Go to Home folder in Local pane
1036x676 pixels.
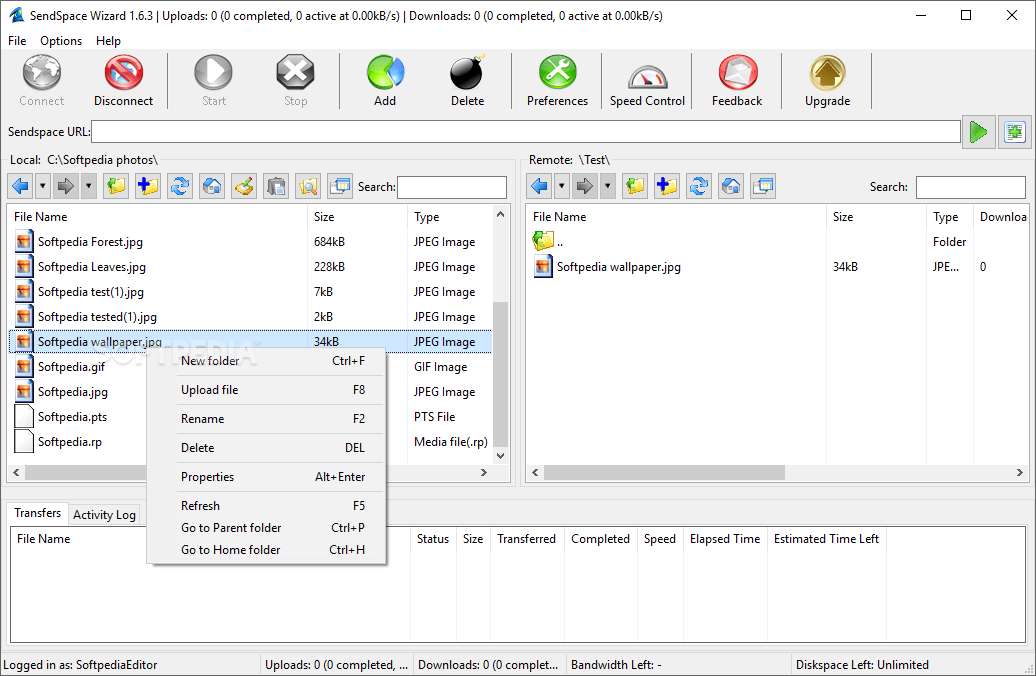[x=212, y=186]
